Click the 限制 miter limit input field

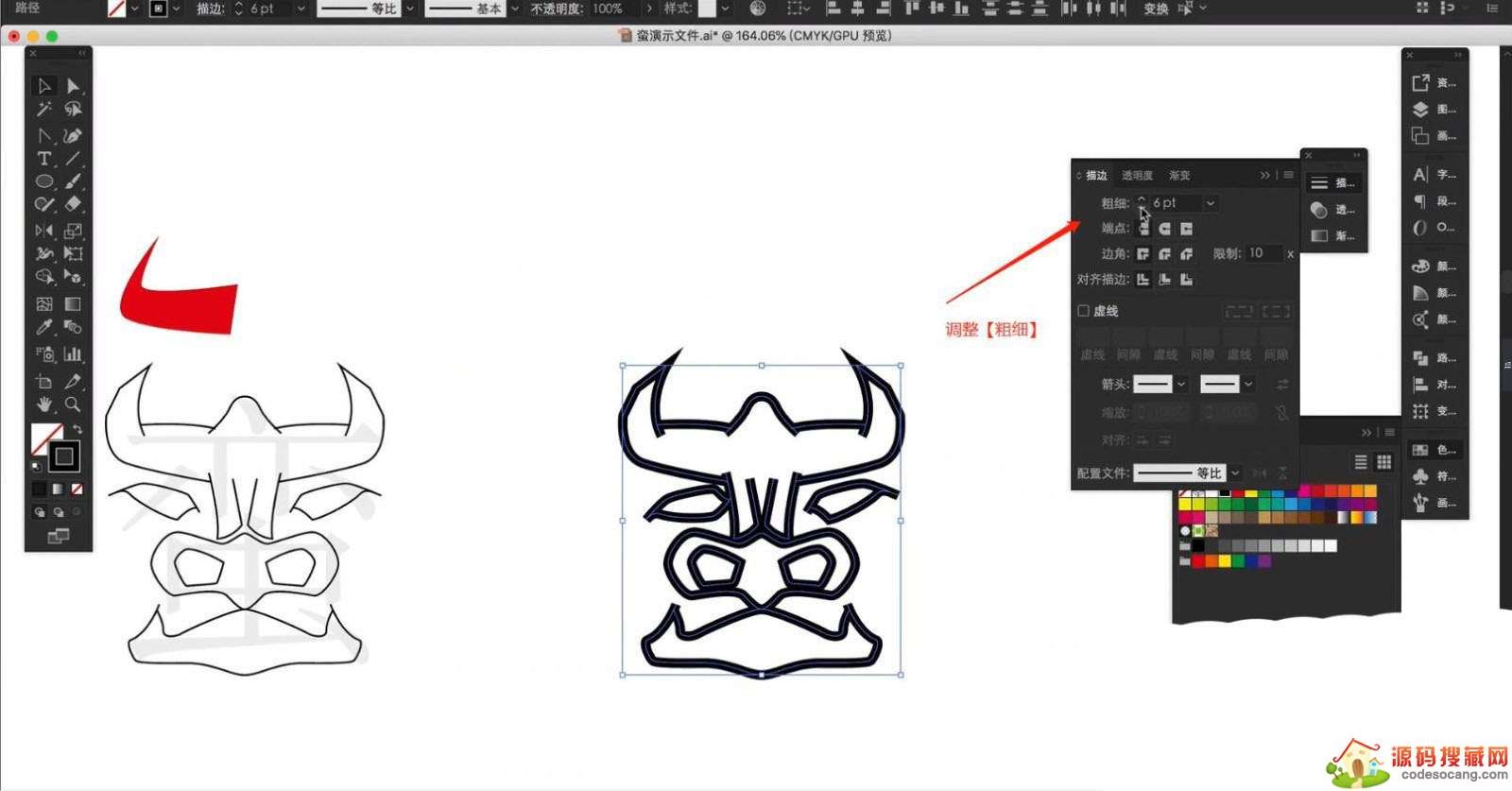pyautogui.click(x=1263, y=253)
